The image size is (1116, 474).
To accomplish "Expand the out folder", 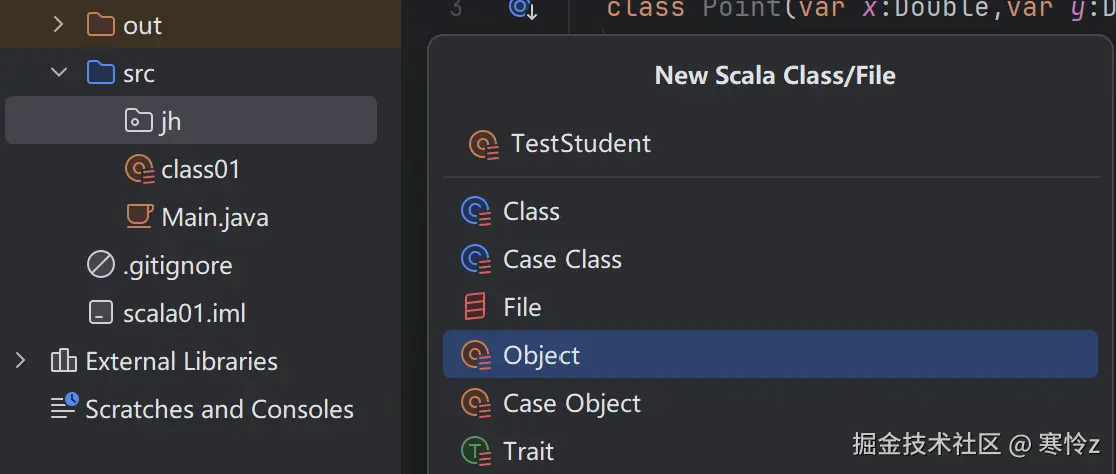I will (59, 25).
